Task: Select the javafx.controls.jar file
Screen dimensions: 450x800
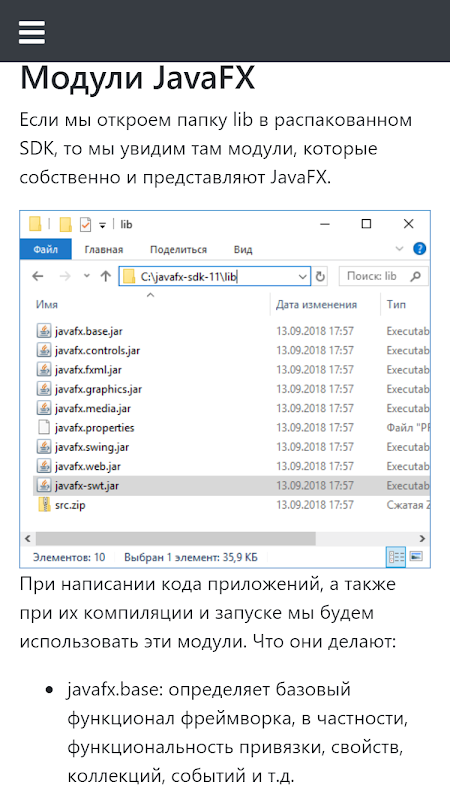Action: click(x=97, y=350)
